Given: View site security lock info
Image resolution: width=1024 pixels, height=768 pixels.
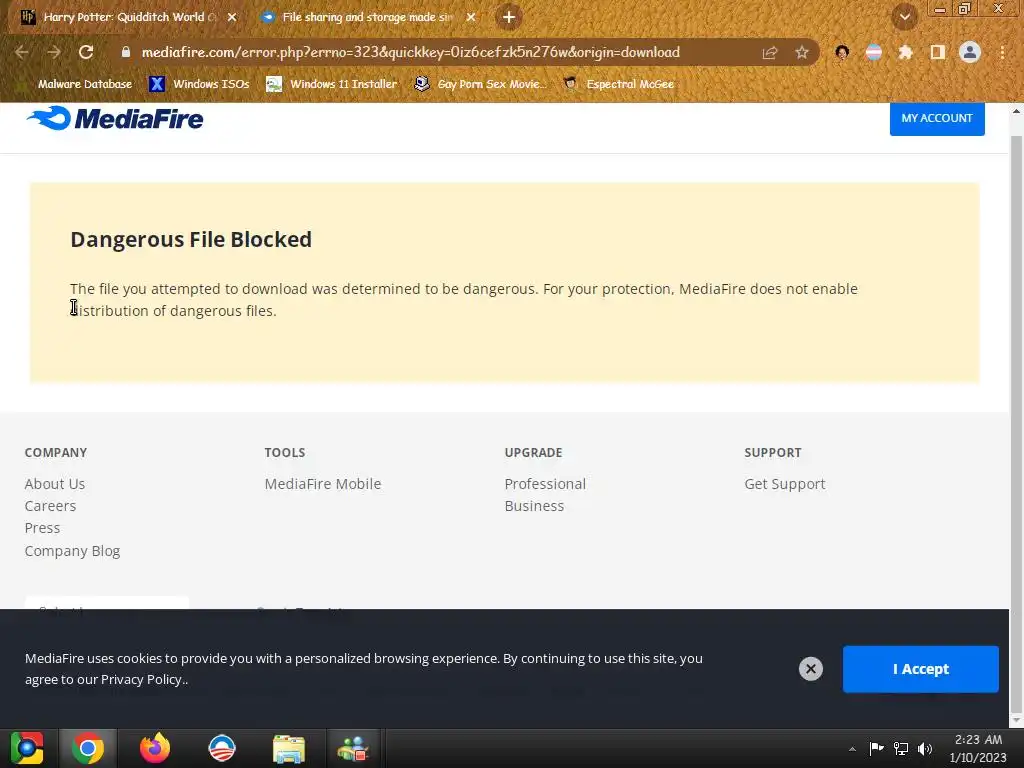Looking at the screenshot, I should click(x=126, y=52).
